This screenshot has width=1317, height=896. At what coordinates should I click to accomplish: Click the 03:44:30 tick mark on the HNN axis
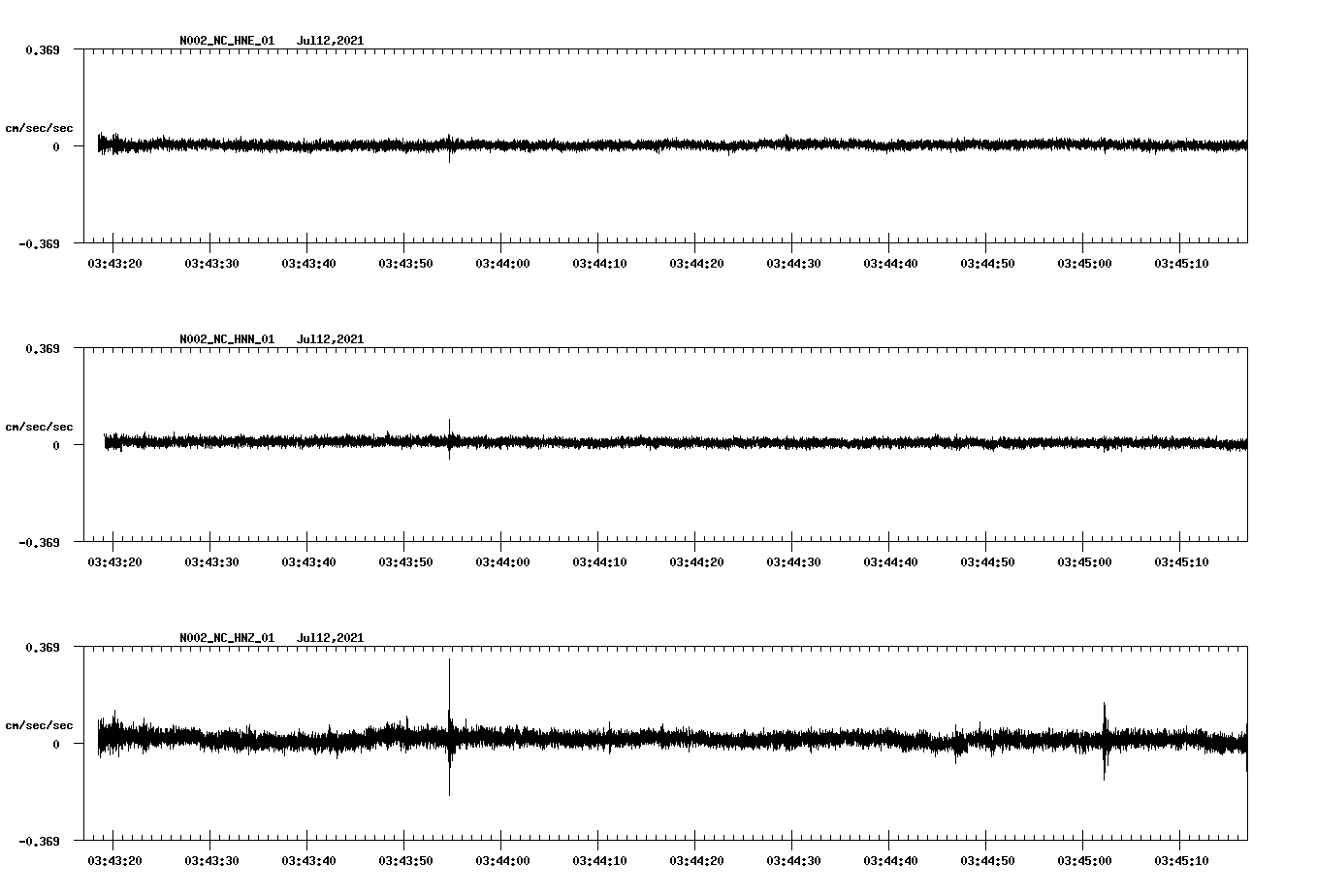(793, 542)
